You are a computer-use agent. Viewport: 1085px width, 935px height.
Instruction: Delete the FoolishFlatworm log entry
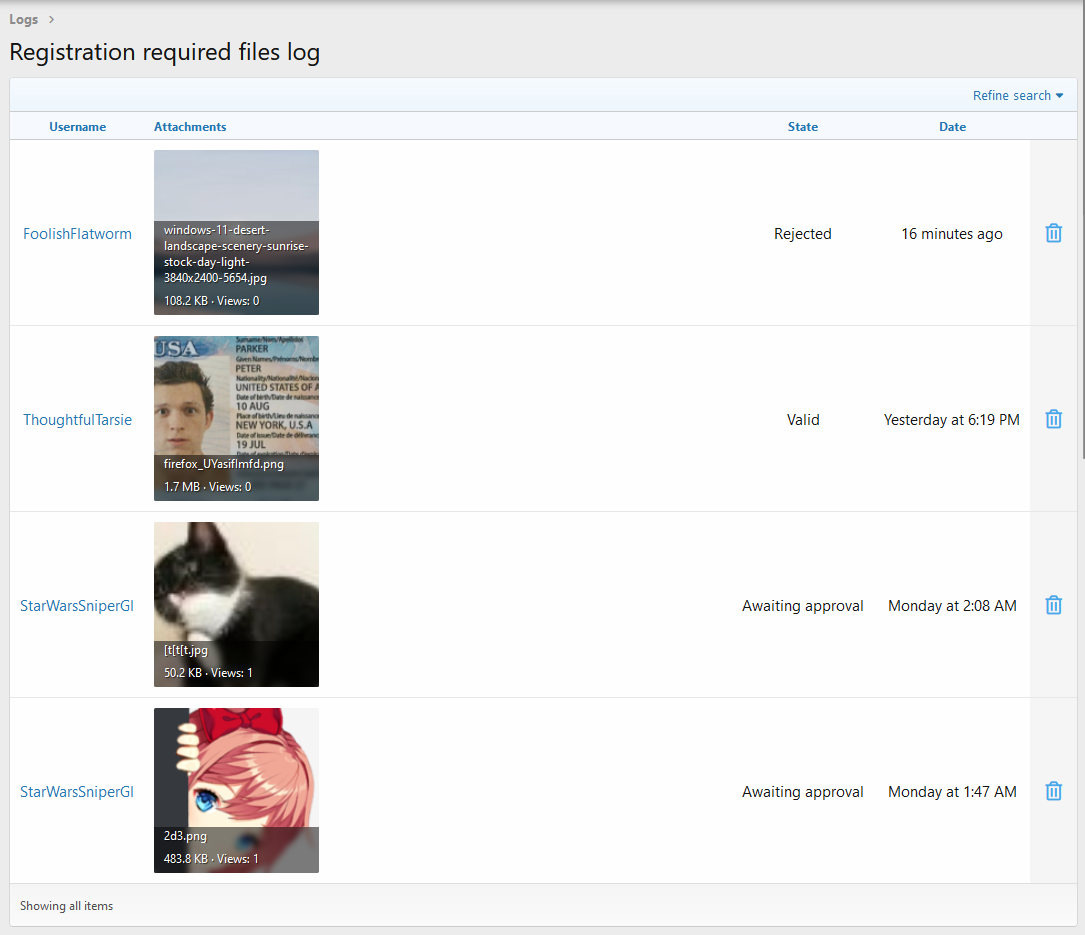coord(1053,233)
